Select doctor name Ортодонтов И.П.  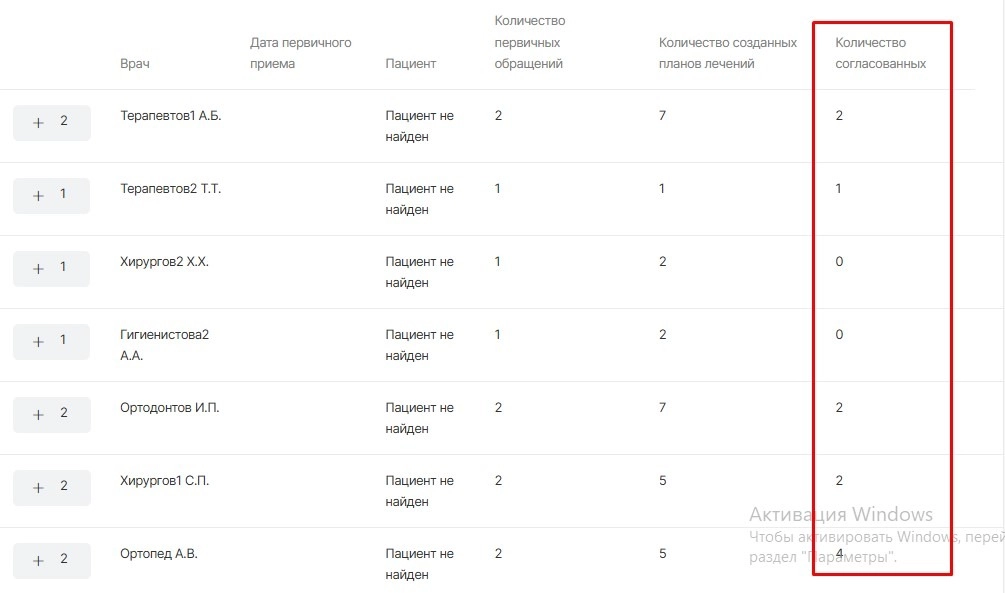[169, 408]
